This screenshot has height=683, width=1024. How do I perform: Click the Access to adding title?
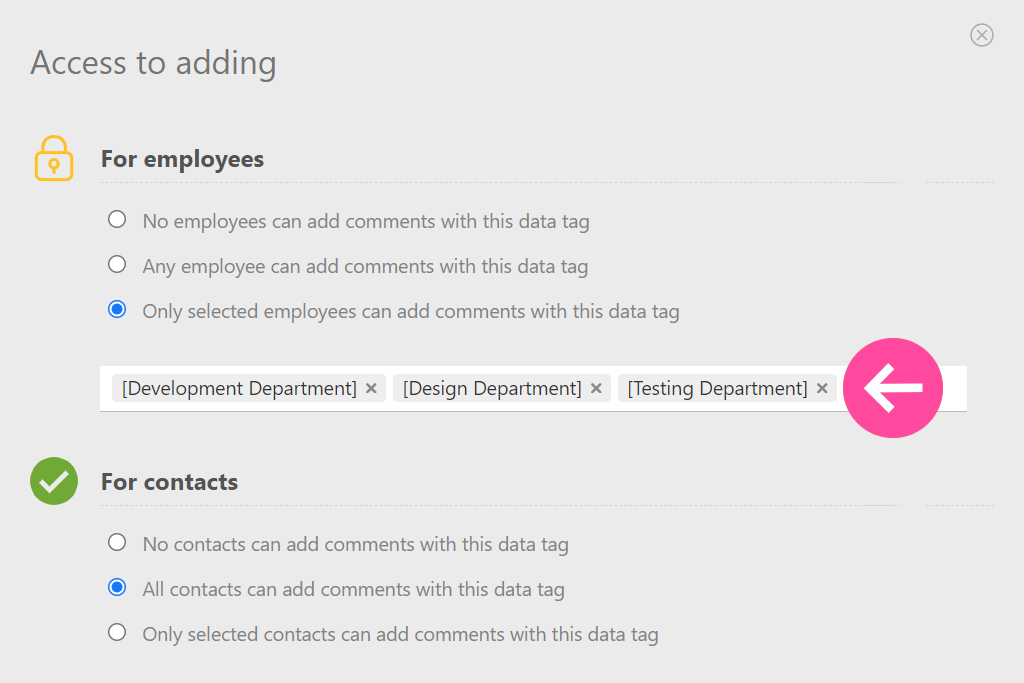(153, 63)
